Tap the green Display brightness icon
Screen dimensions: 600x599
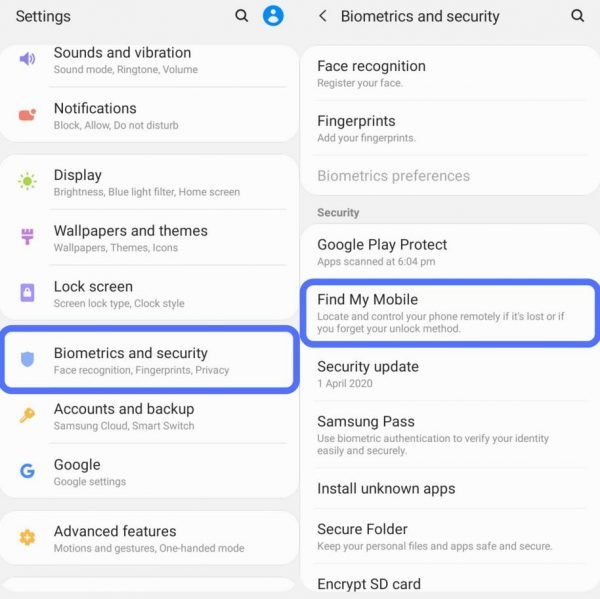27,181
